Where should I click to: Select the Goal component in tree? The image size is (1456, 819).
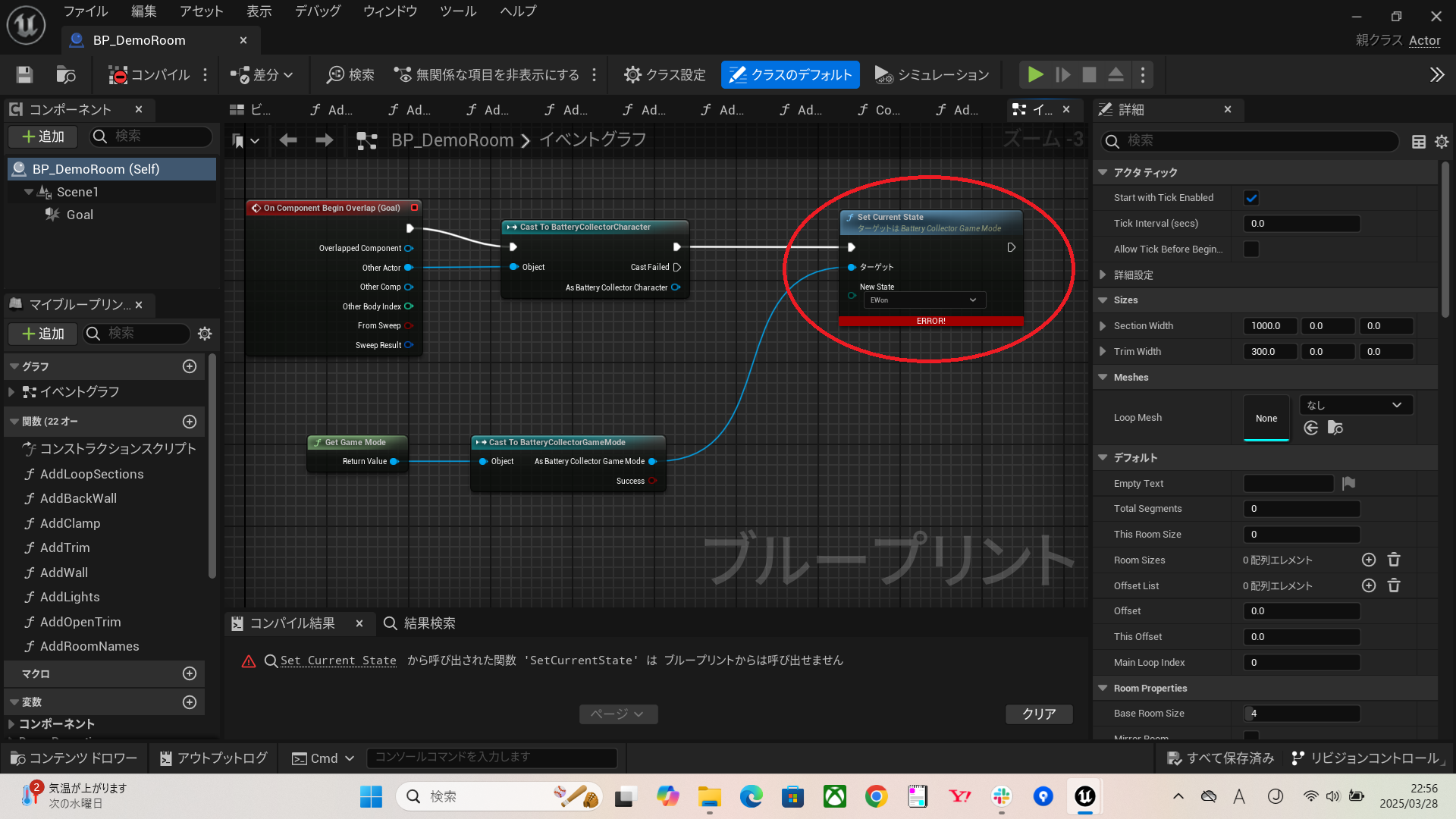[x=79, y=215]
